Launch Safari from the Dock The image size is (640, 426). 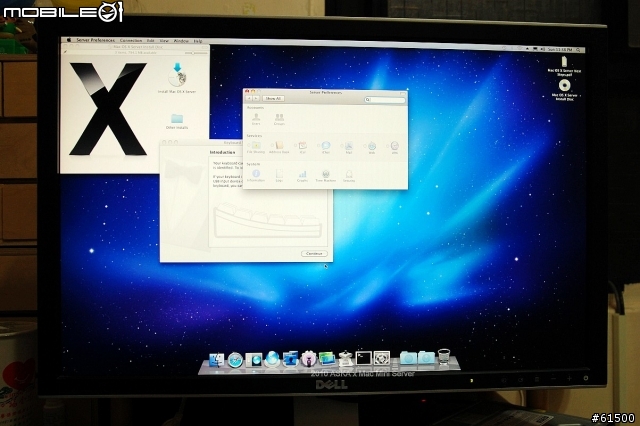(235, 360)
